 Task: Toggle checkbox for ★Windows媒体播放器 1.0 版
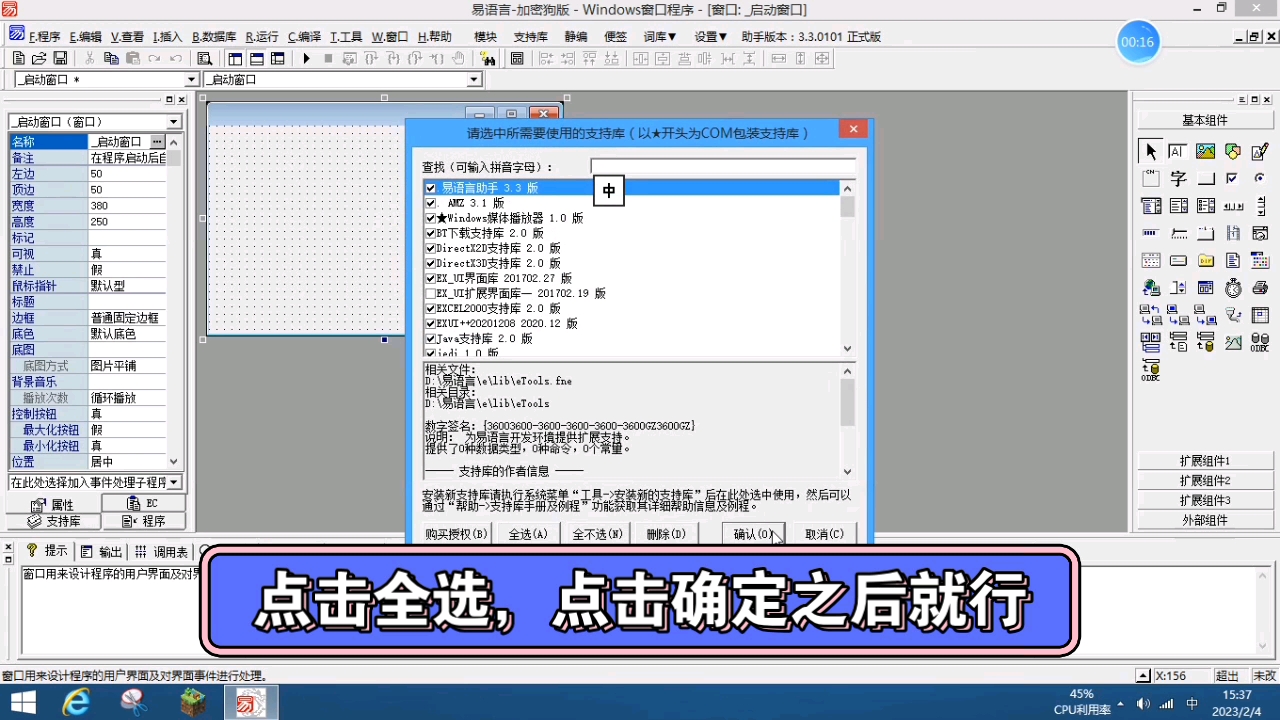(431, 218)
